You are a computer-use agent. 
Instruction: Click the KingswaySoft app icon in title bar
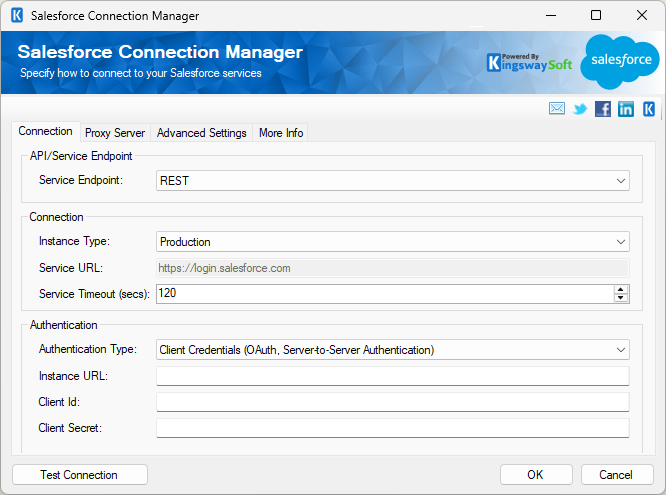tap(17, 16)
